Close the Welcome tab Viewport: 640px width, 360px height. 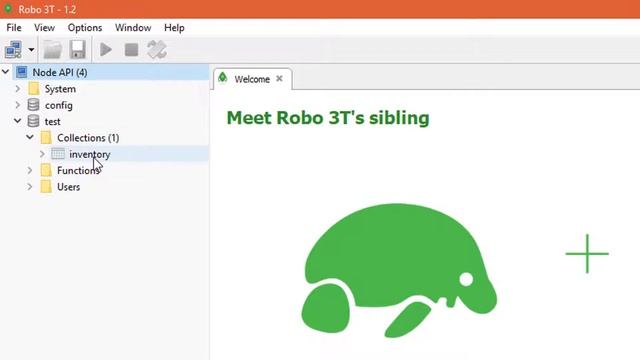coord(279,78)
